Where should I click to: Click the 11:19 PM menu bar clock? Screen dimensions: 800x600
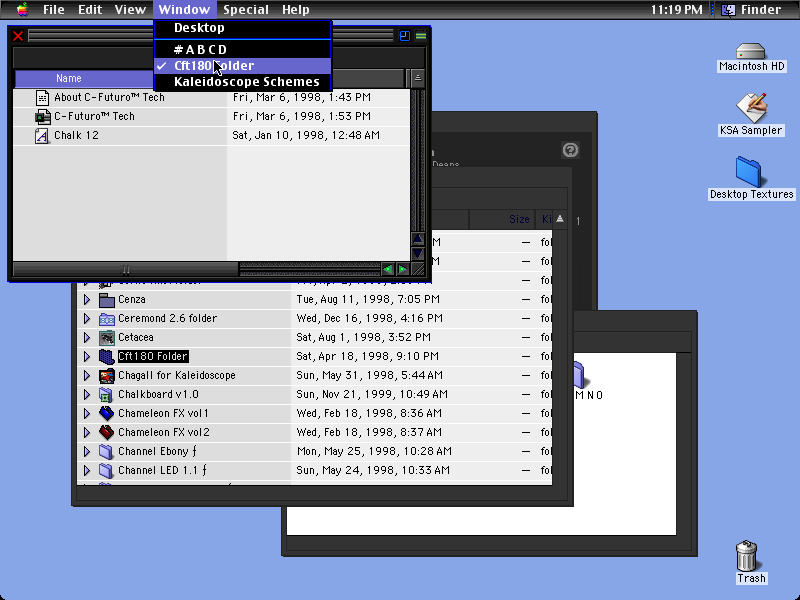[677, 9]
